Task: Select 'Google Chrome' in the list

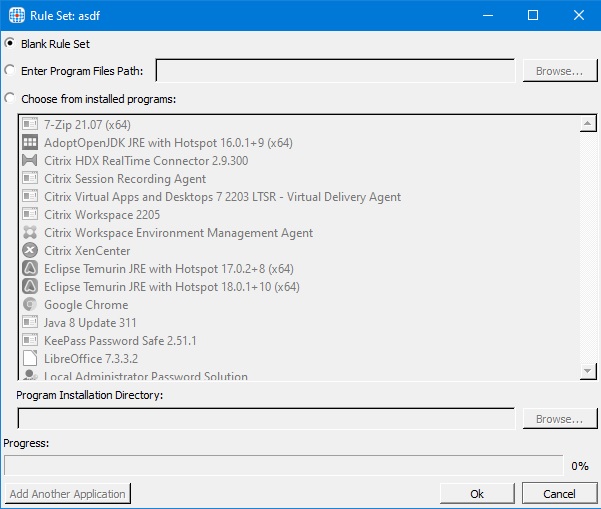Action: (x=86, y=305)
